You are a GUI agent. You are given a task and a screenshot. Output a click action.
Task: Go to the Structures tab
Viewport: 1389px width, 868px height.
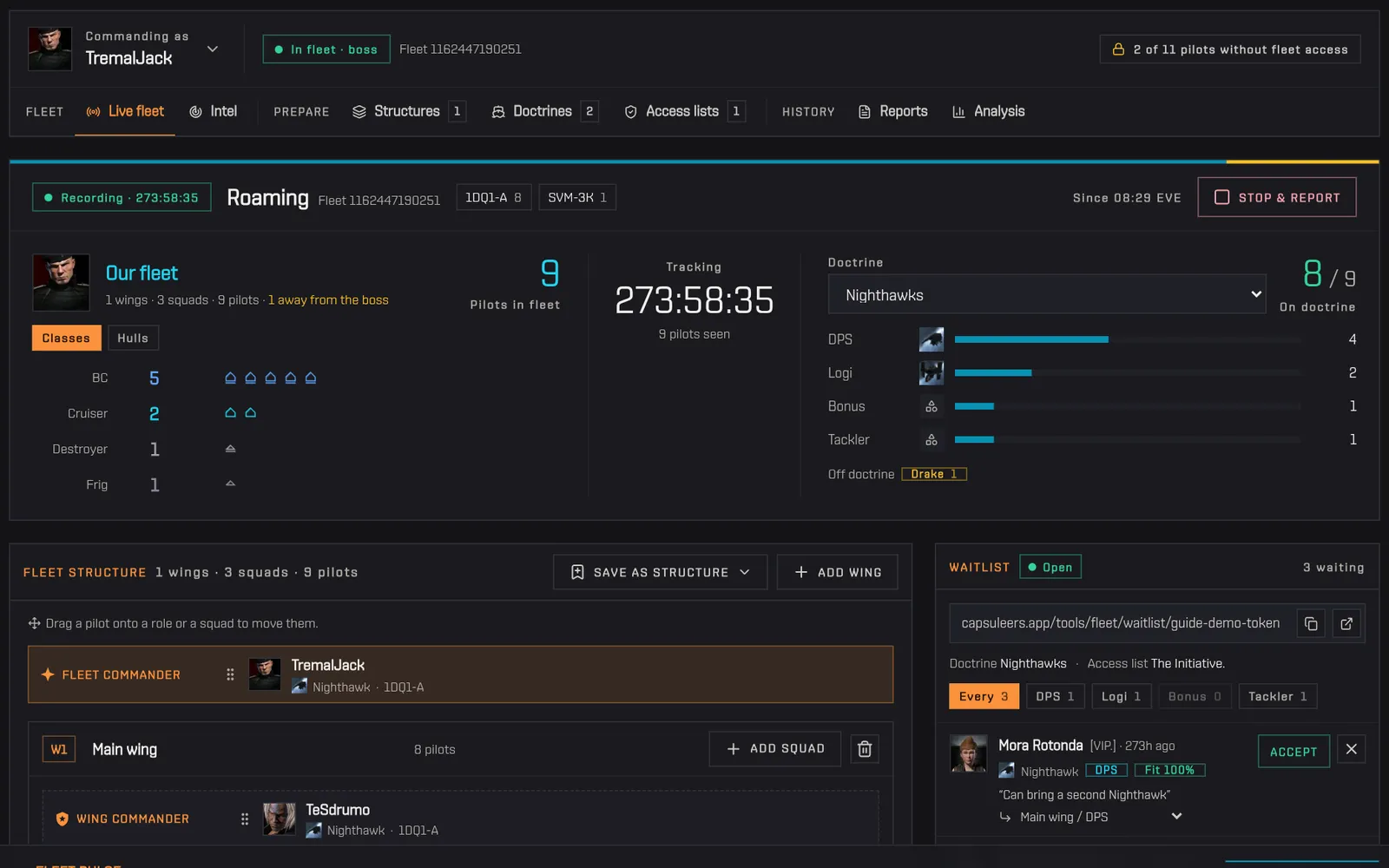click(409, 111)
